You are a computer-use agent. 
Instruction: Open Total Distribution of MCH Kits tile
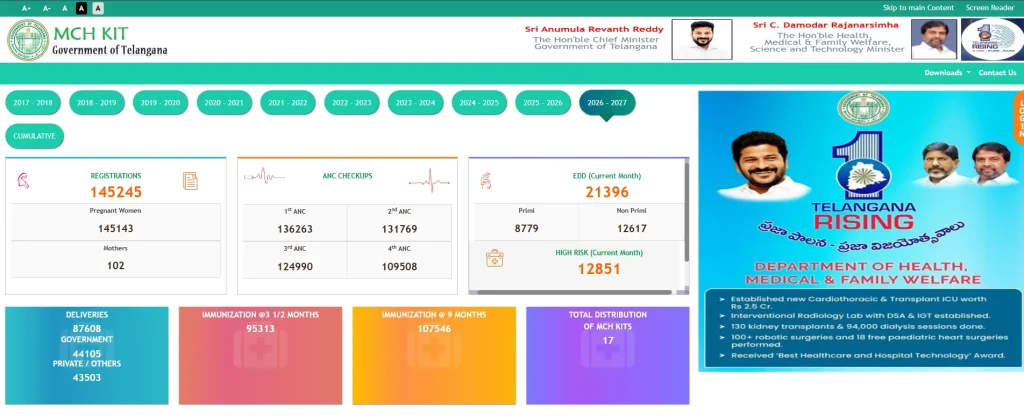pyautogui.click(x=608, y=356)
